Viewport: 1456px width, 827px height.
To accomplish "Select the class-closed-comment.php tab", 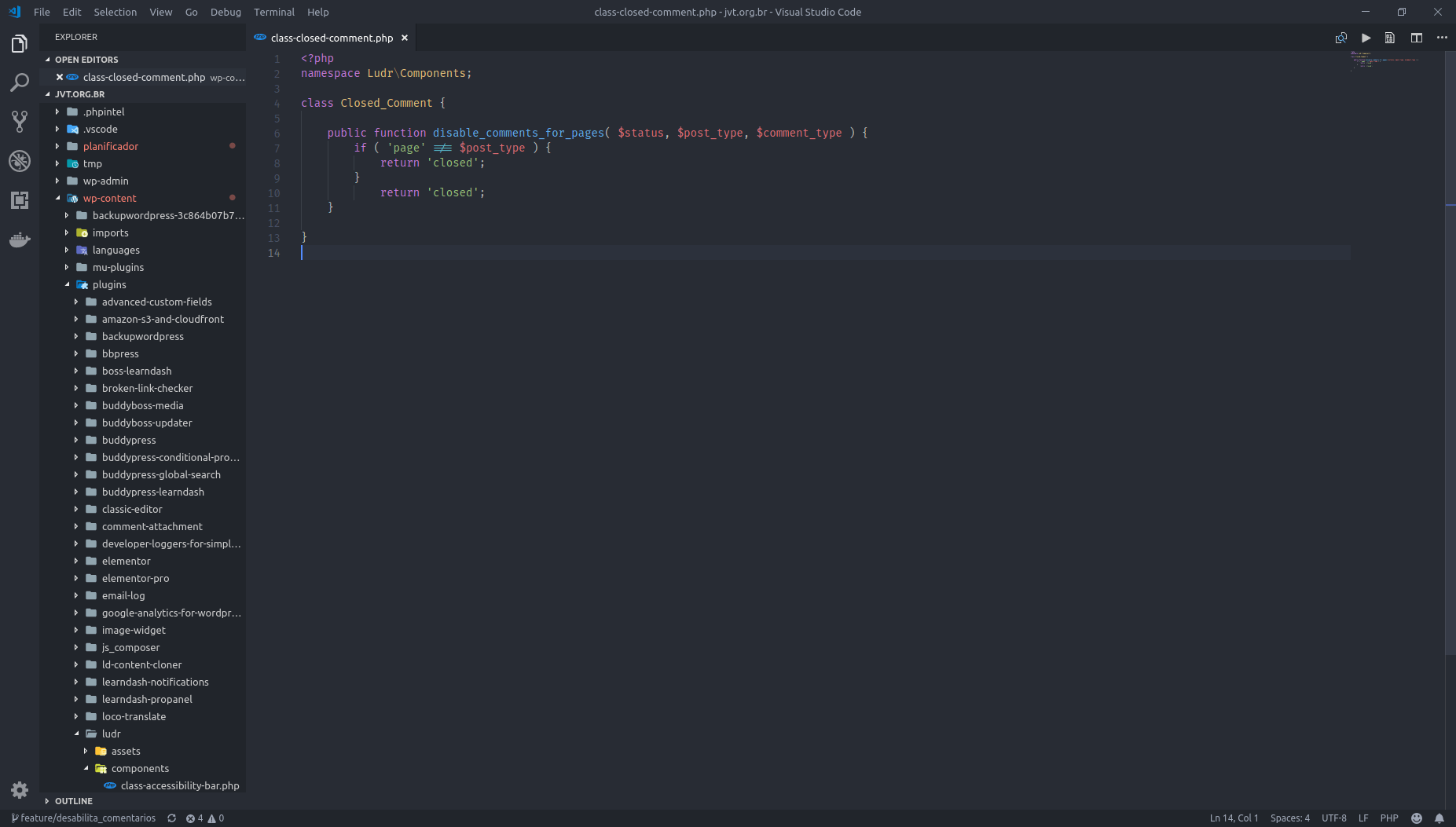I will tap(330, 37).
